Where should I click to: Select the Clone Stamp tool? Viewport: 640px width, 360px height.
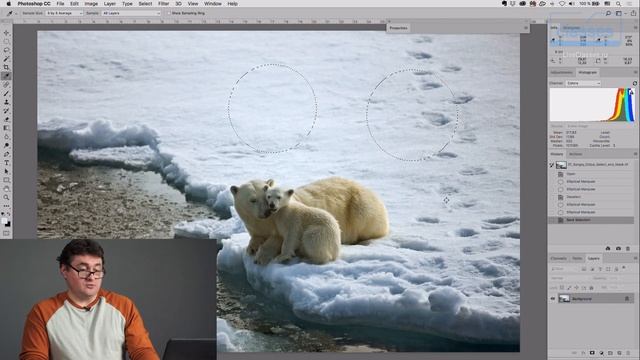tap(6, 102)
